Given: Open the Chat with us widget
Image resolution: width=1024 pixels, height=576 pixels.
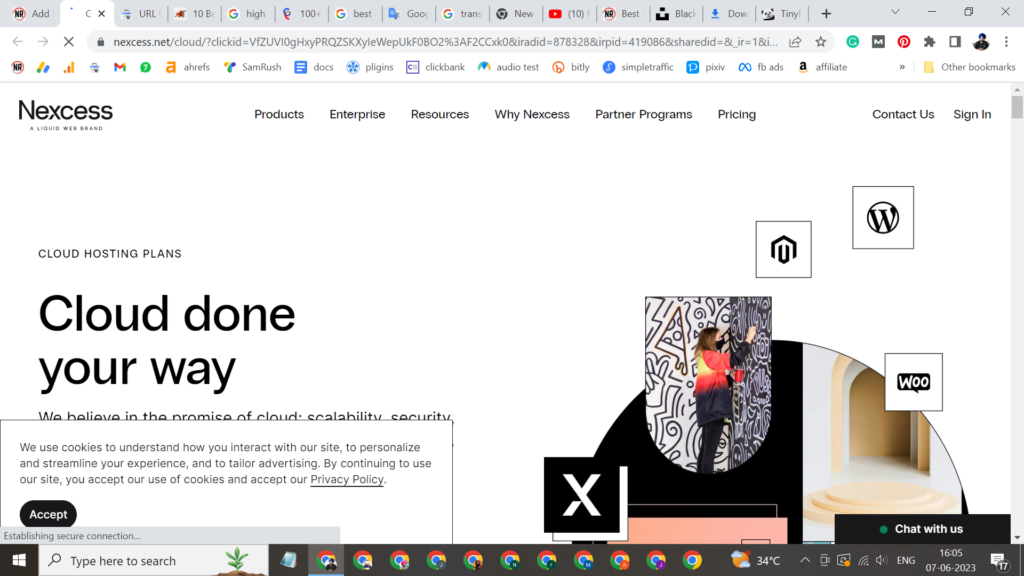Looking at the screenshot, I should 921,529.
